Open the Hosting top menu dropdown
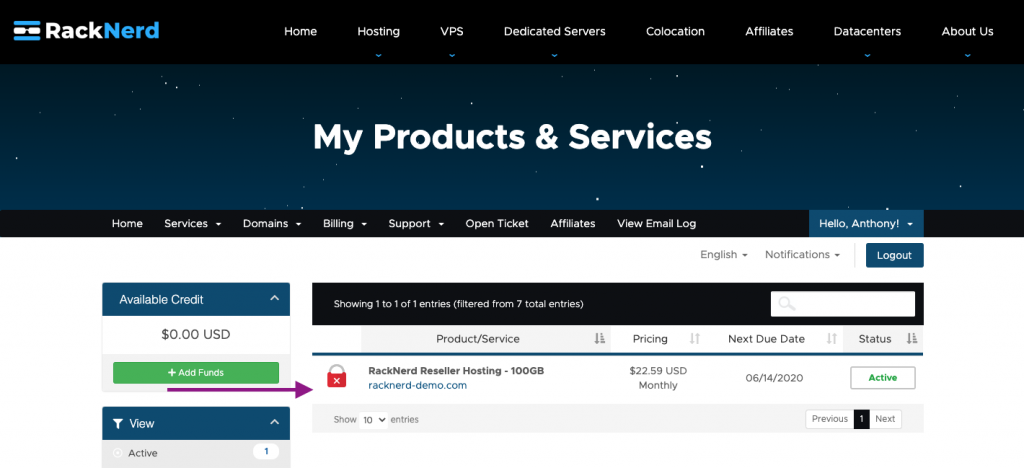 pyautogui.click(x=378, y=31)
